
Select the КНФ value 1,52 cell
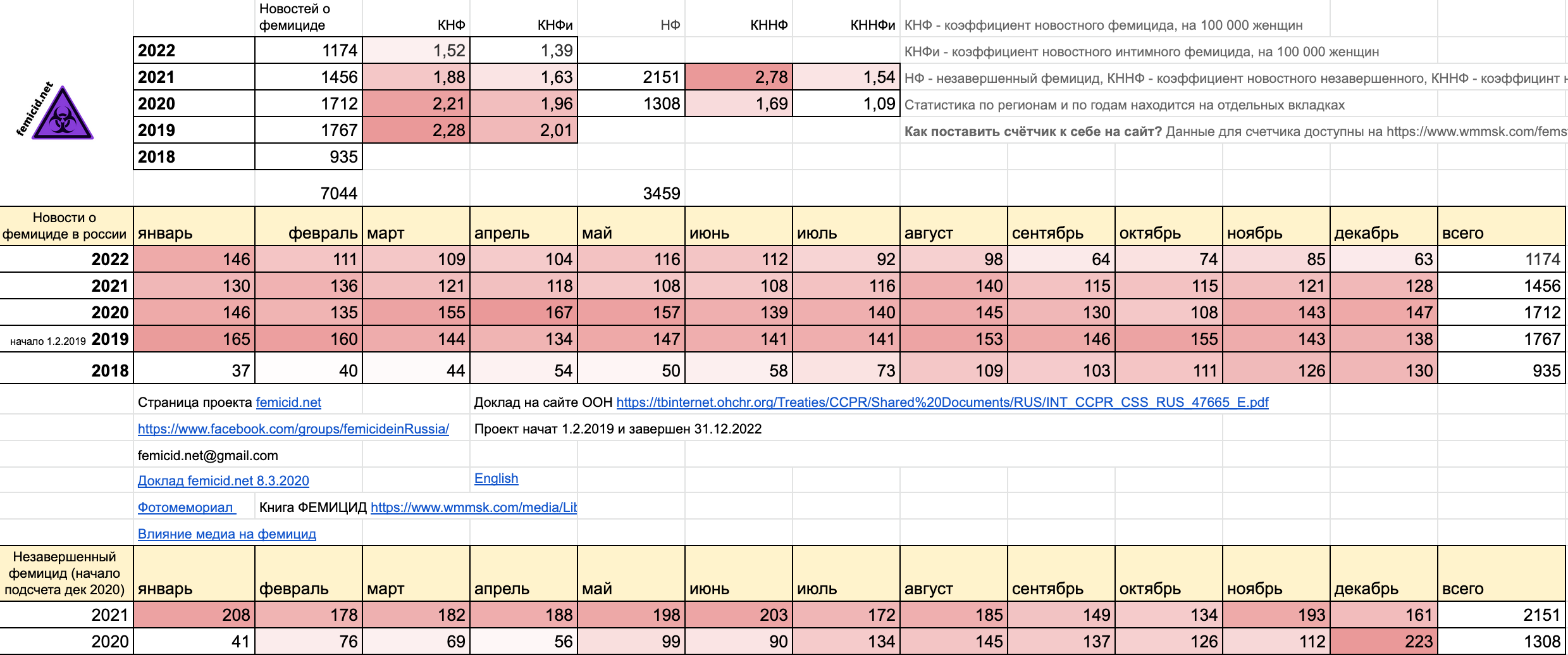click(416, 50)
